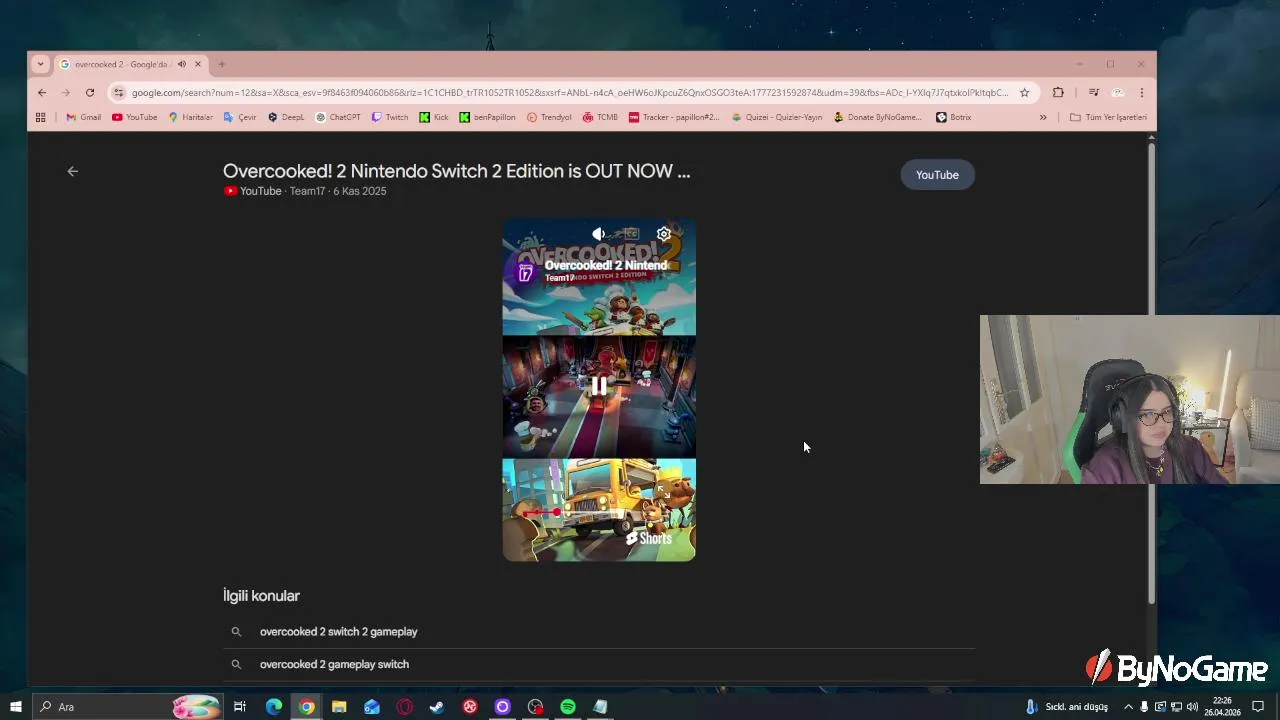Open the Windows Start menu
The height and width of the screenshot is (720, 1280).
pos(15,707)
